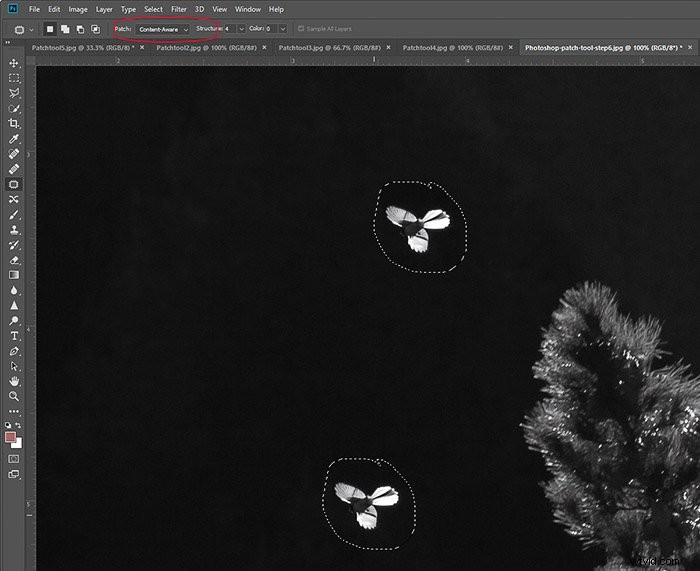Open the Window menu
700x571 pixels.
[x=248, y=9]
